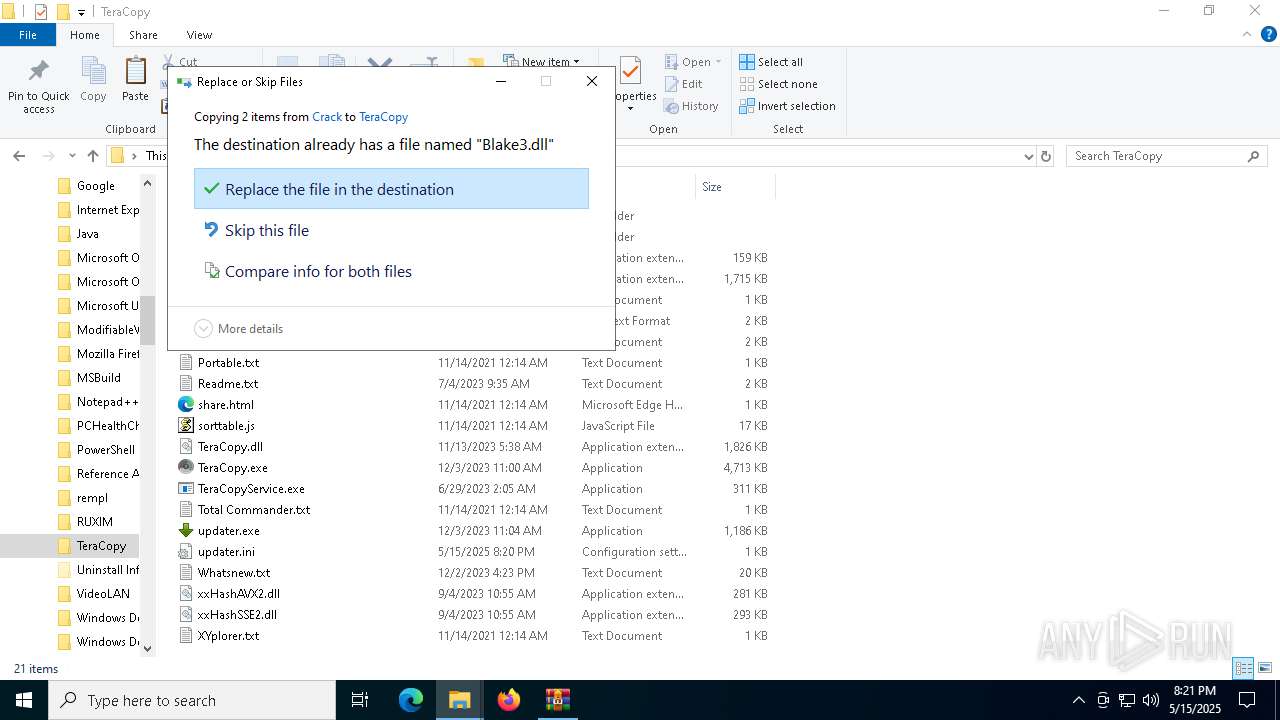The height and width of the screenshot is (720, 1280).
Task: Click the Edit ribbon item
Action: point(683,84)
